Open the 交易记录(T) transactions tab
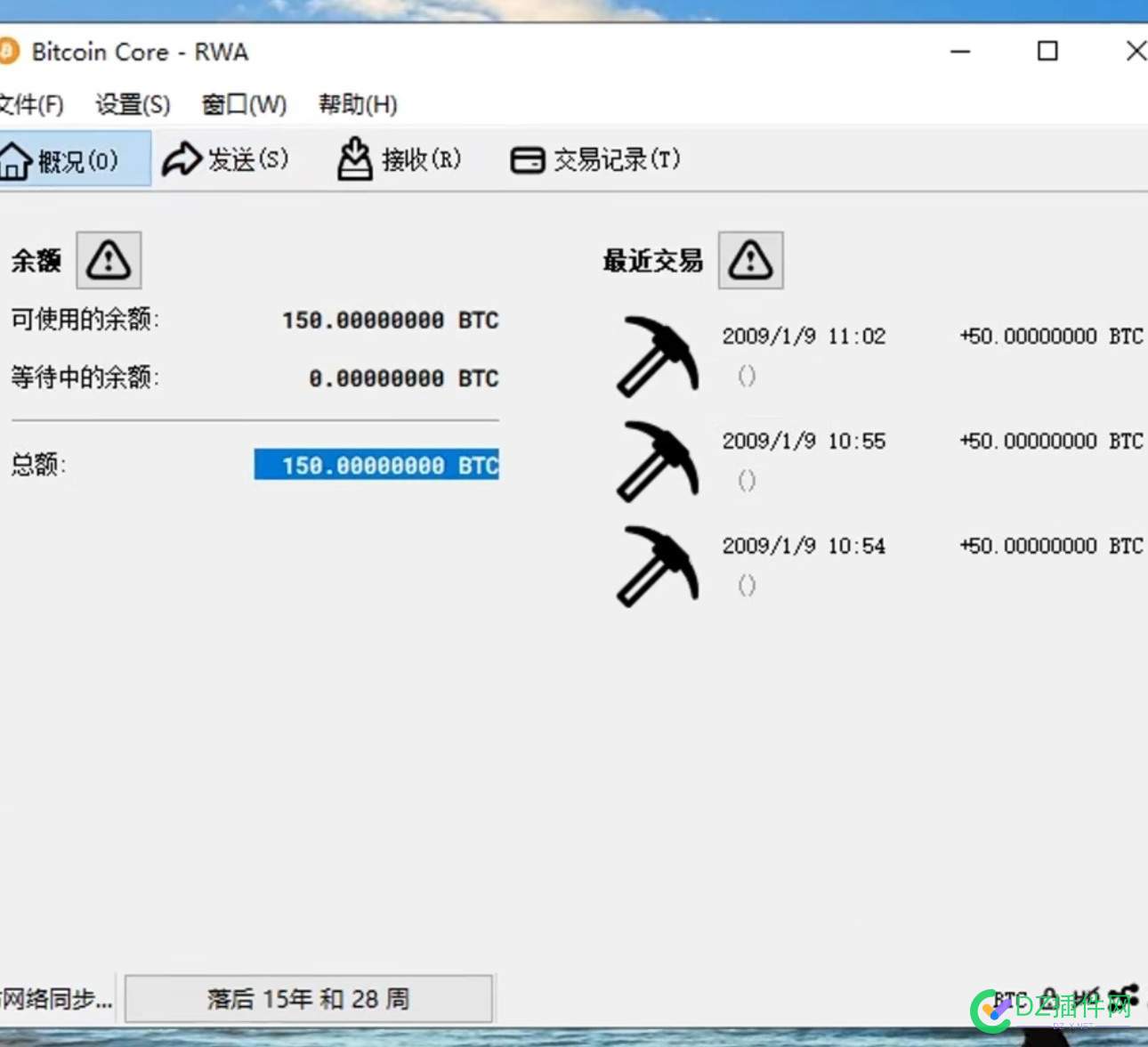 click(x=595, y=159)
